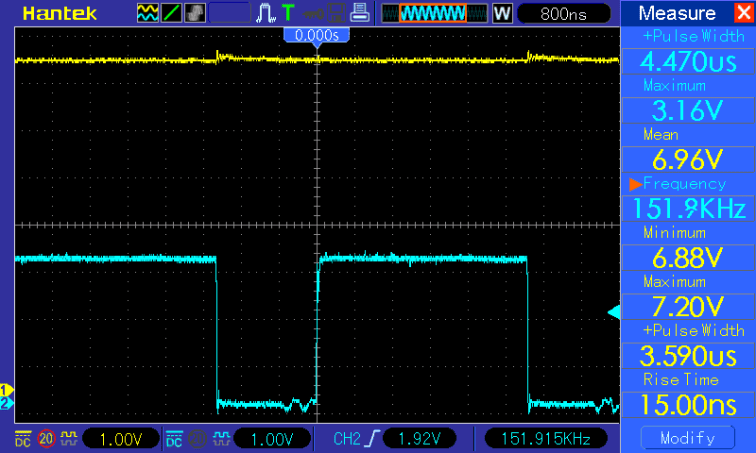Click the W window mode icon
The height and width of the screenshot is (453, 756).
pos(502,14)
